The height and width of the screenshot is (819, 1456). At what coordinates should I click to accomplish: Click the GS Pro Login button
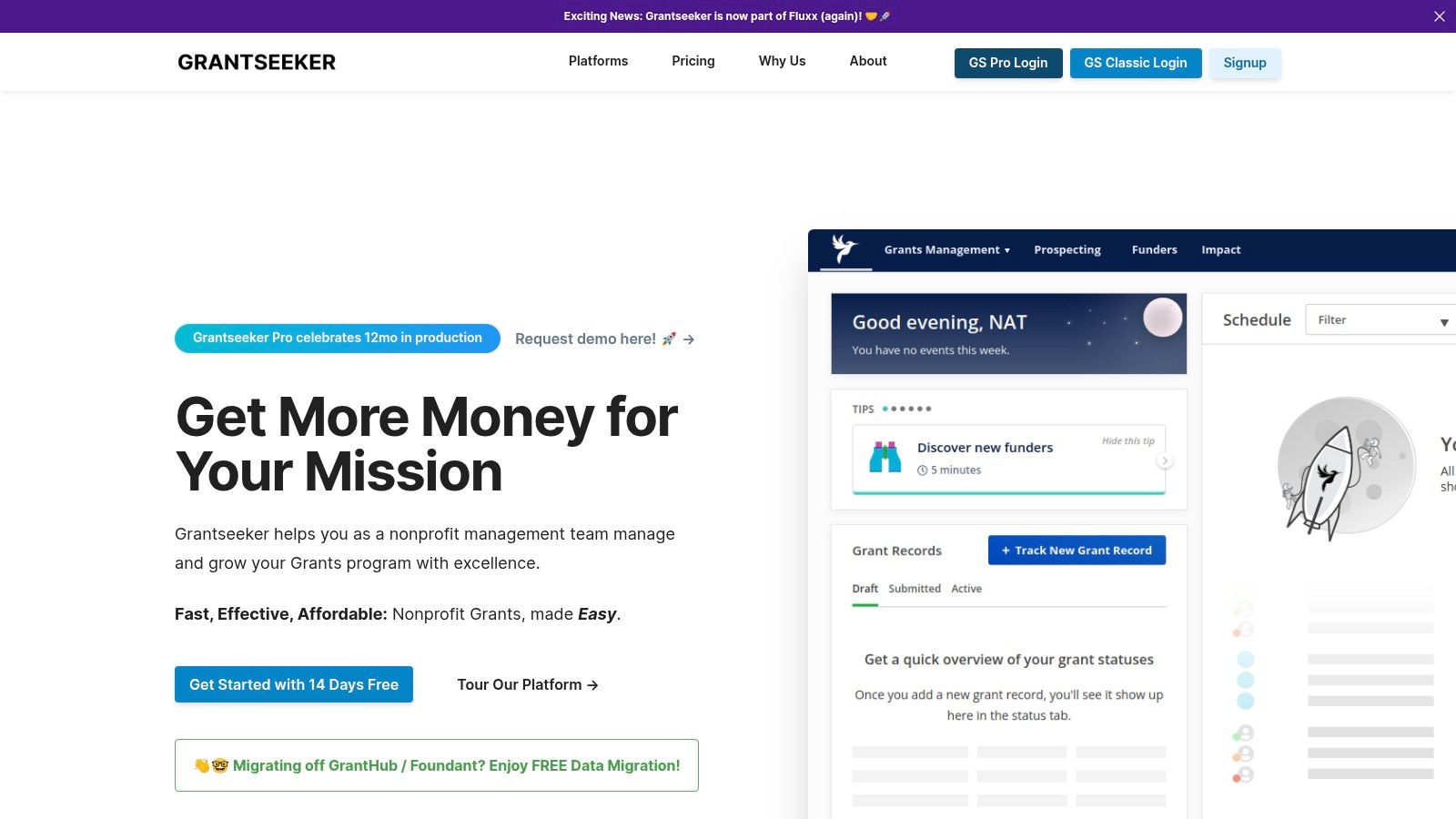click(1007, 63)
